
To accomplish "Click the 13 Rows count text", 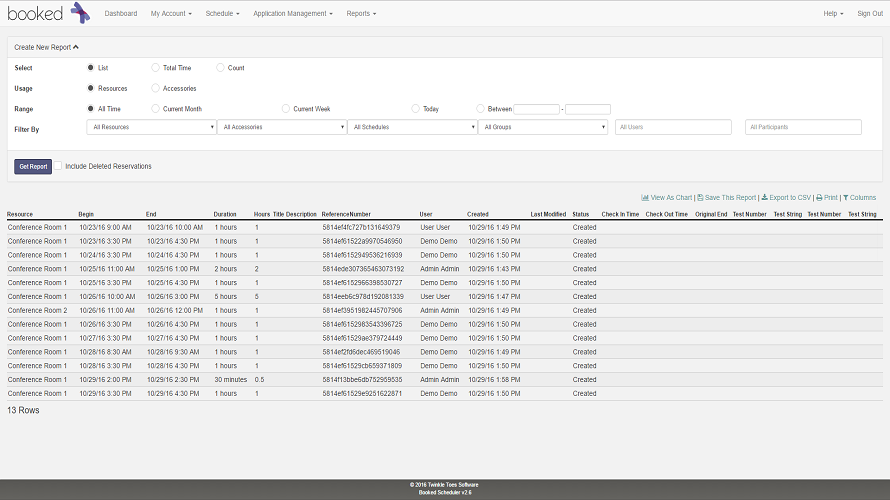I will (x=23, y=410).
